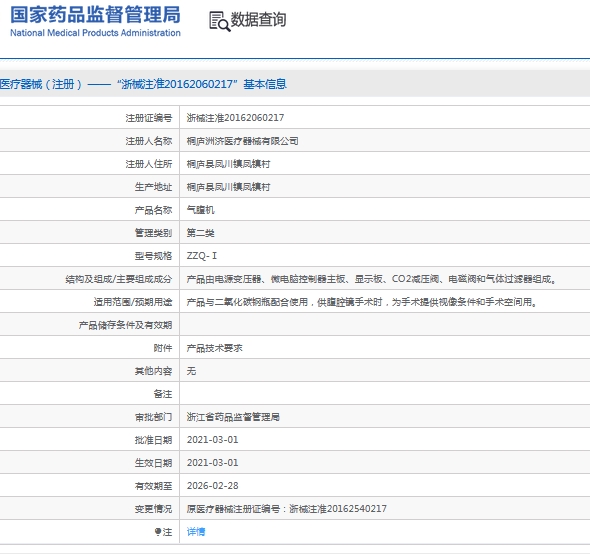Click the 结构及组成/主要组成成分 label
This screenshot has height=554, width=590.
[x=119, y=279]
